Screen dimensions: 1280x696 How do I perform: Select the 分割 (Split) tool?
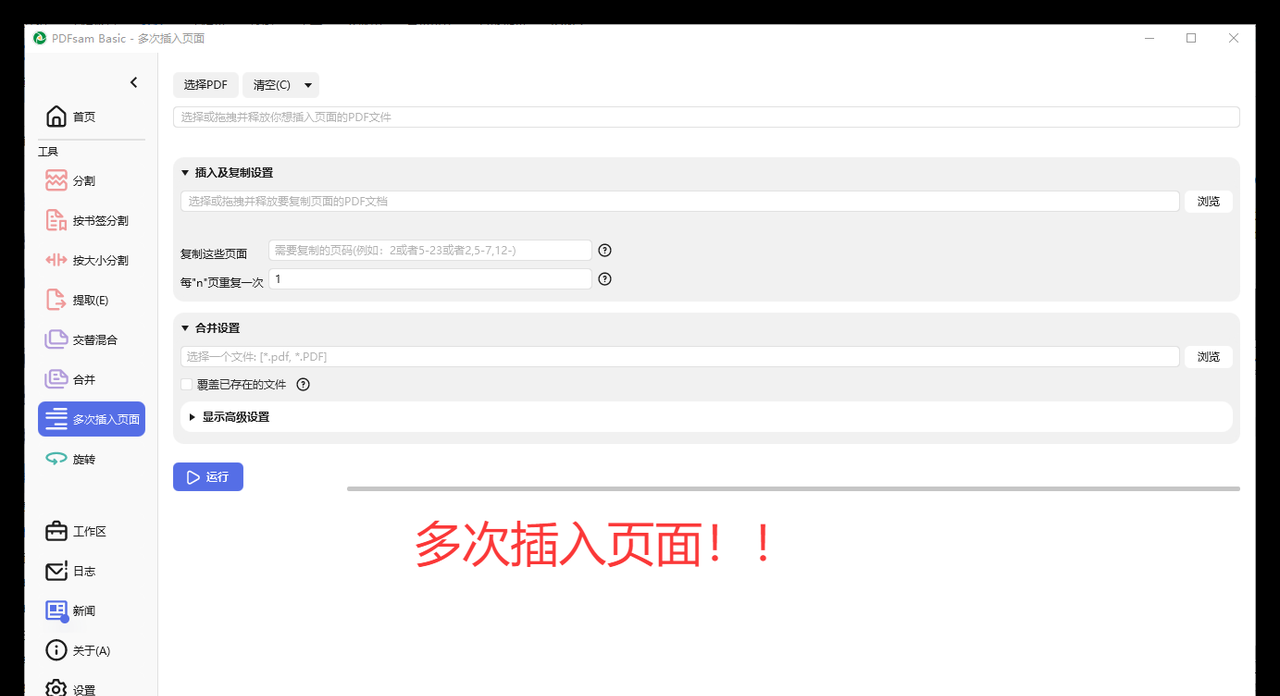[80, 180]
